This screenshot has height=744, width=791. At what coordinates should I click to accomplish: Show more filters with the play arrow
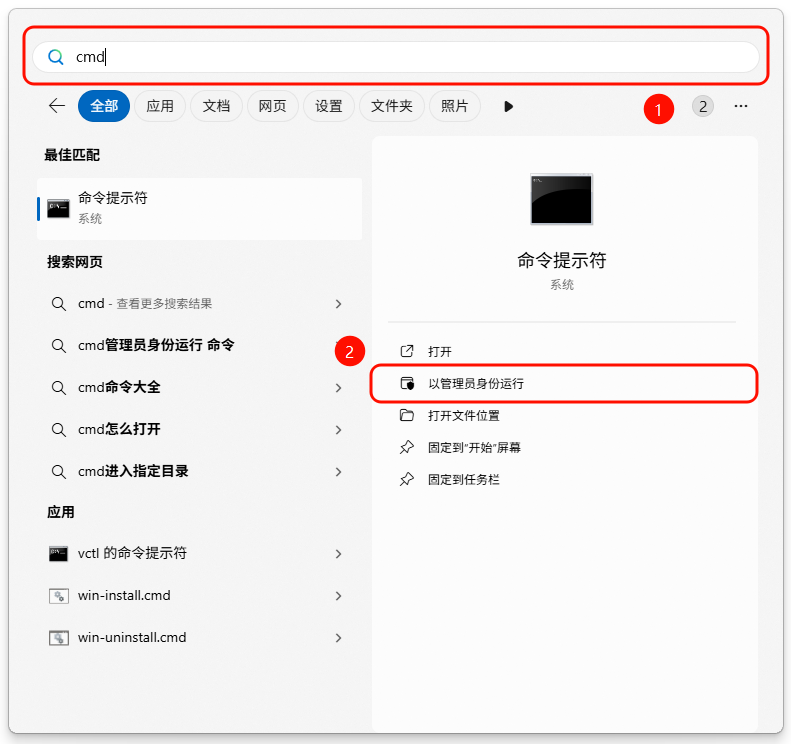coord(508,106)
